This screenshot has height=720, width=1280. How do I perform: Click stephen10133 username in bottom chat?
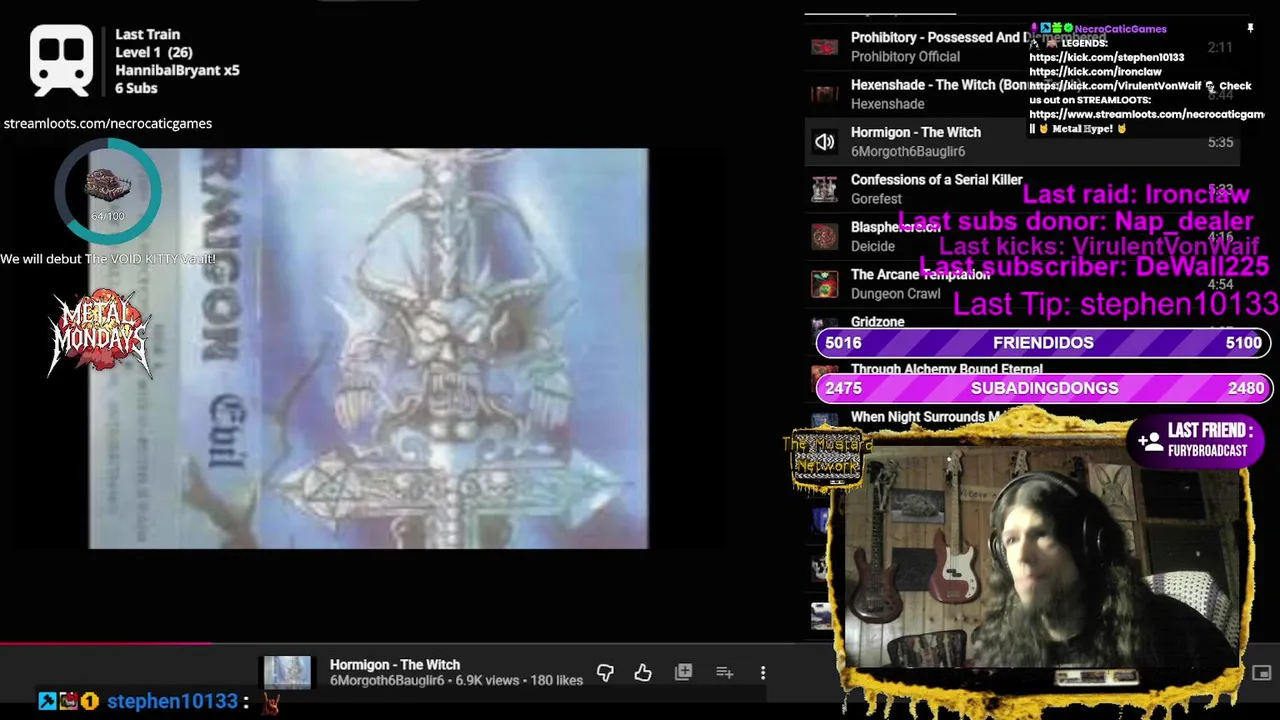172,702
